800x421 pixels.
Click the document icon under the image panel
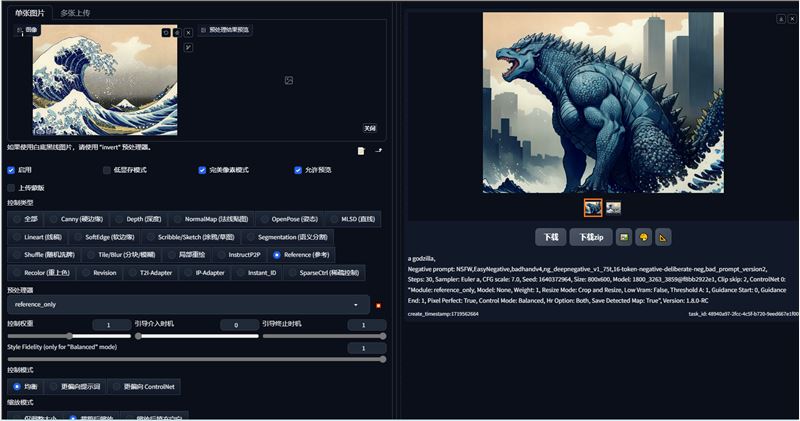click(361, 151)
